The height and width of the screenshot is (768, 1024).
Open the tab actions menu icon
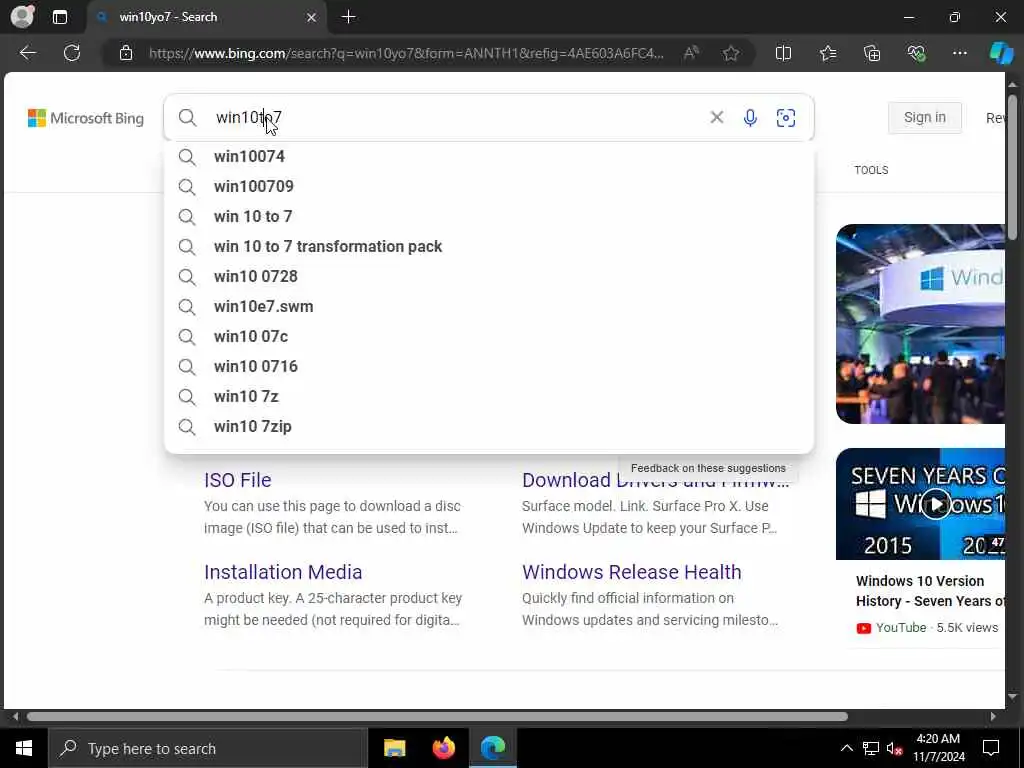click(x=60, y=17)
